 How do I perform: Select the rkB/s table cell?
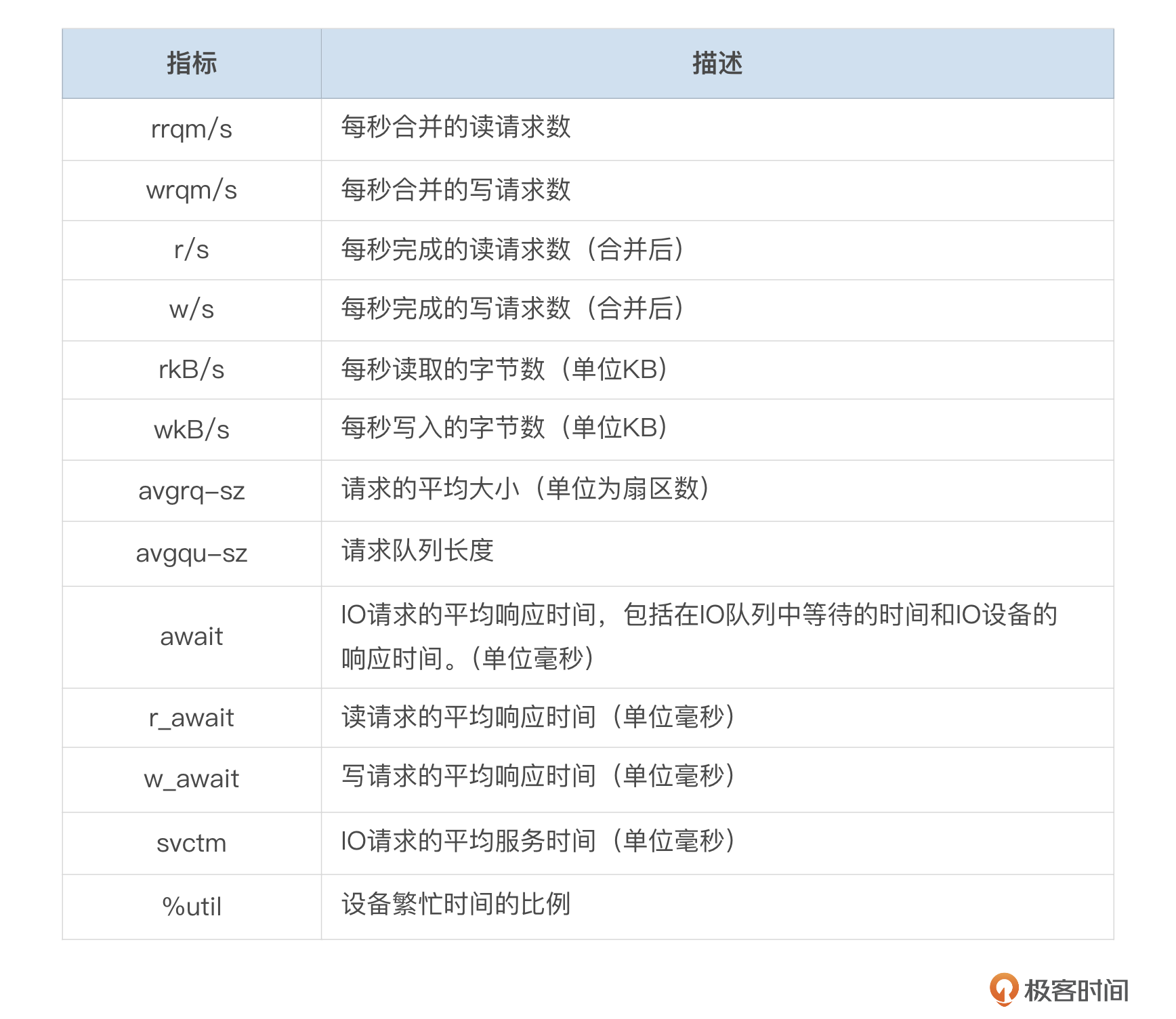192,370
